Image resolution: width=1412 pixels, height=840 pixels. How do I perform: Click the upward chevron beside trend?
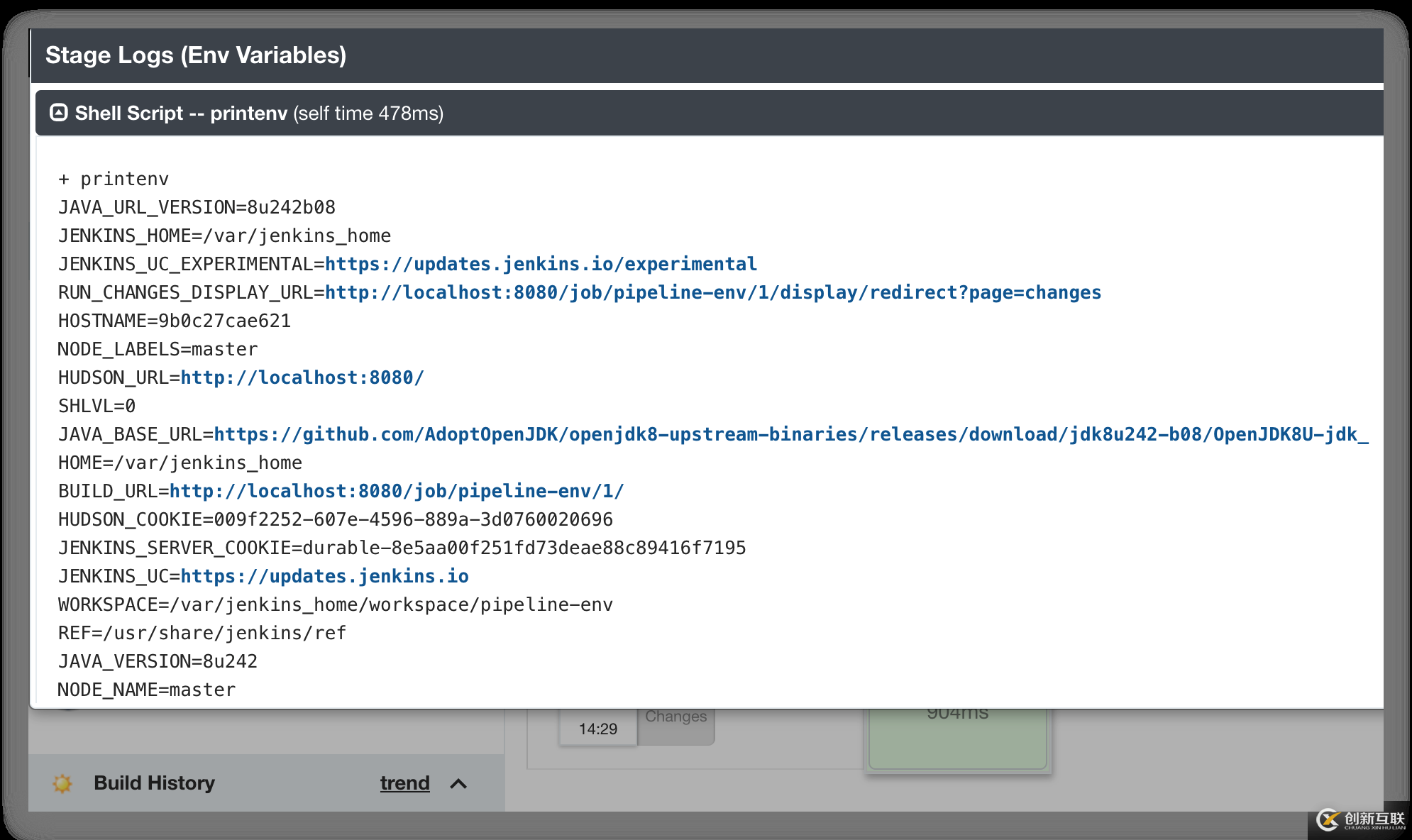tap(458, 784)
